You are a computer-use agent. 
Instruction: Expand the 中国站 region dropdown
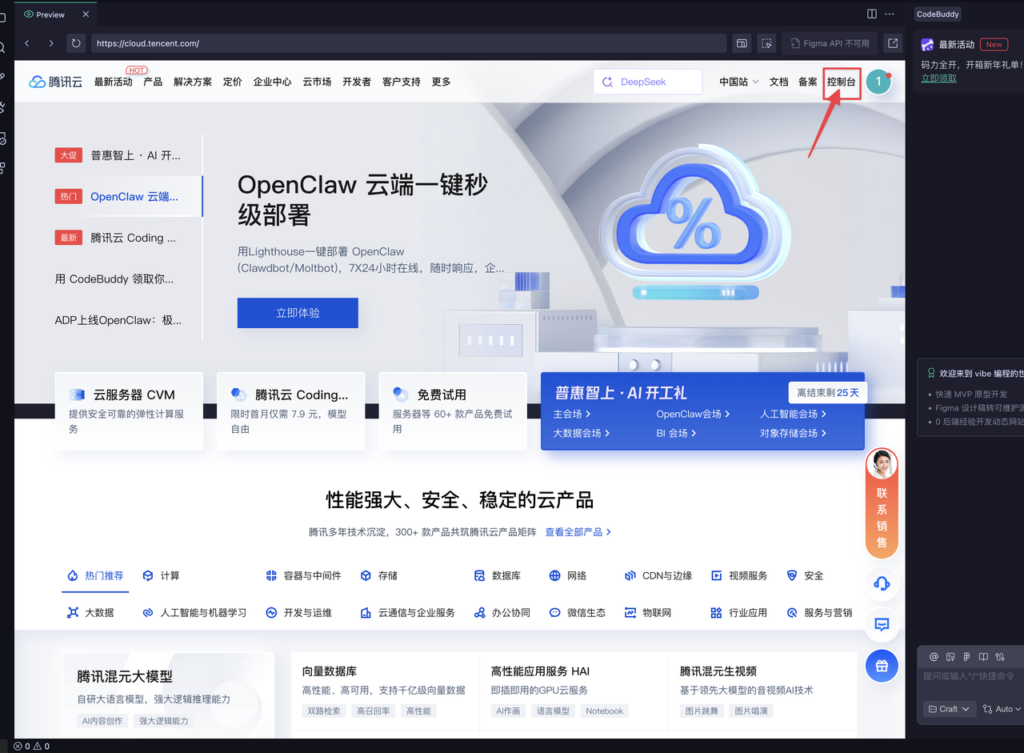739,82
